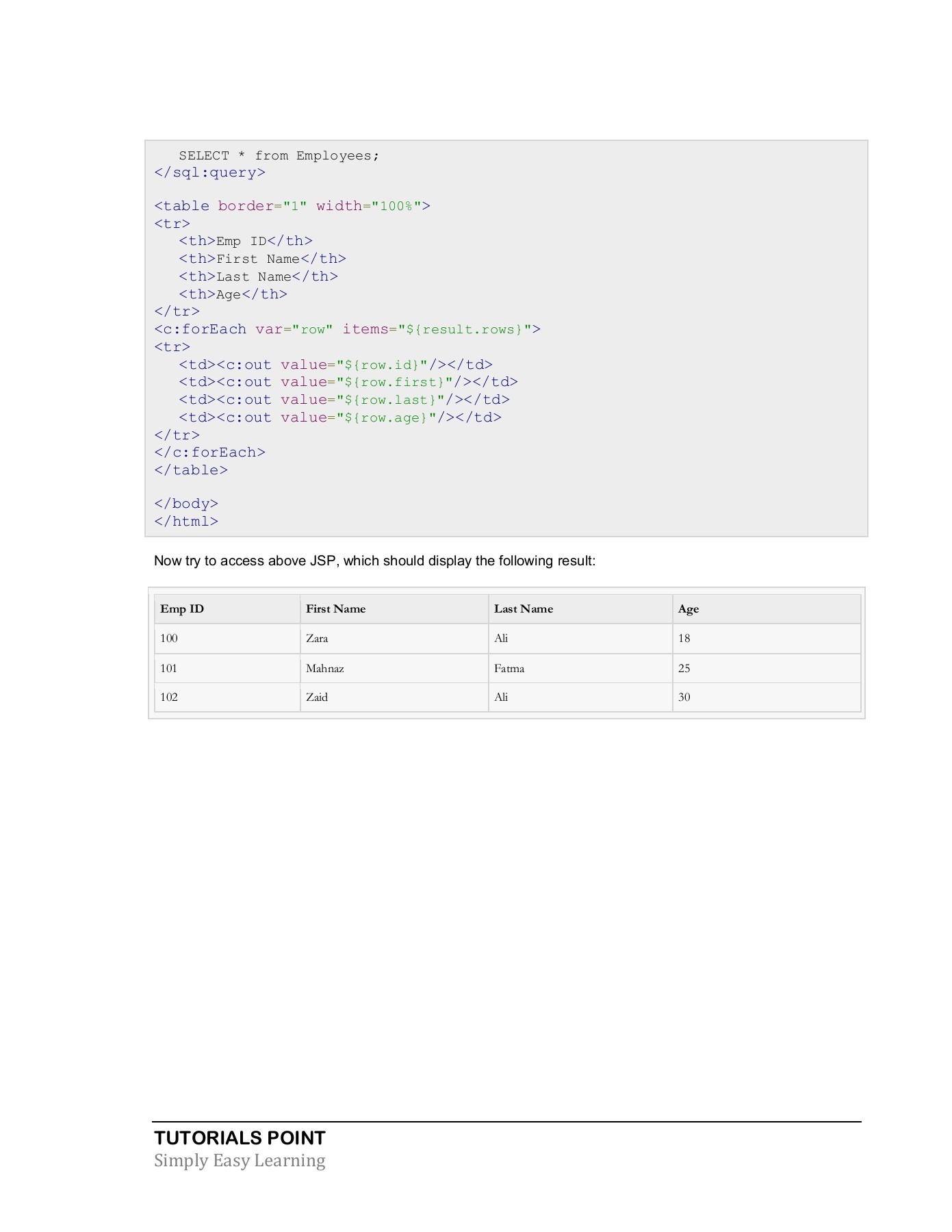
Task: Click the Age column header
Action: tap(688, 608)
